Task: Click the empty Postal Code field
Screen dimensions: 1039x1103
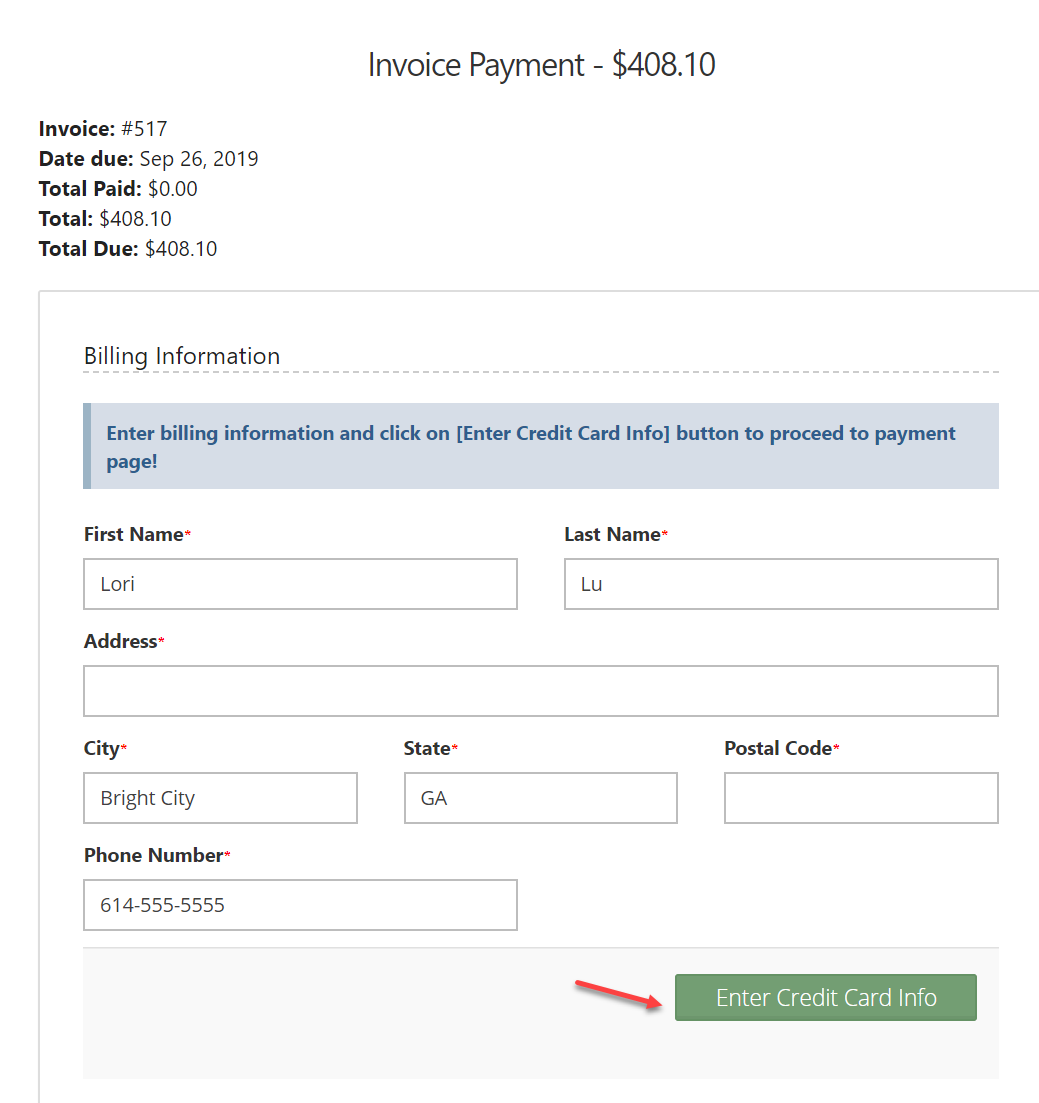Action: click(x=860, y=798)
